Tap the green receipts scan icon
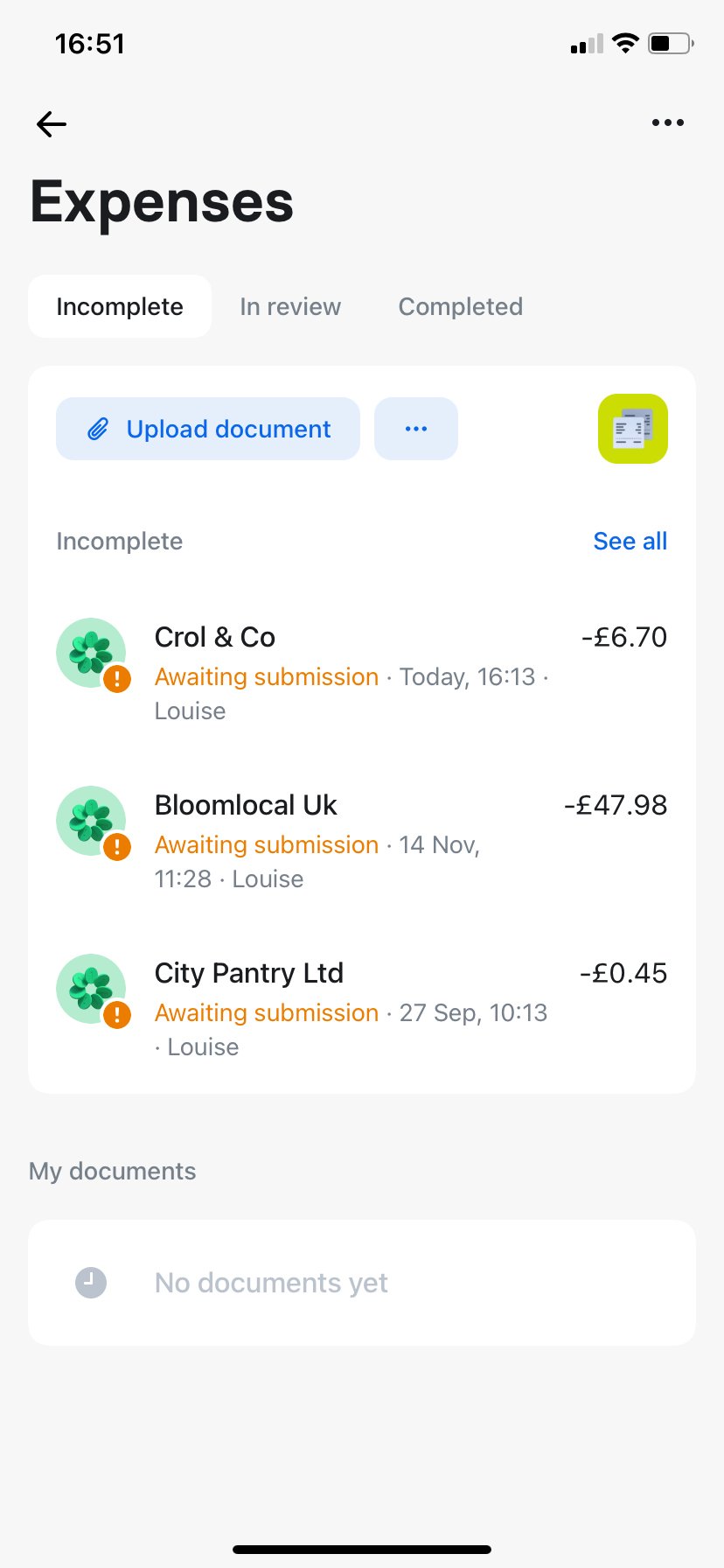 pyautogui.click(x=633, y=429)
